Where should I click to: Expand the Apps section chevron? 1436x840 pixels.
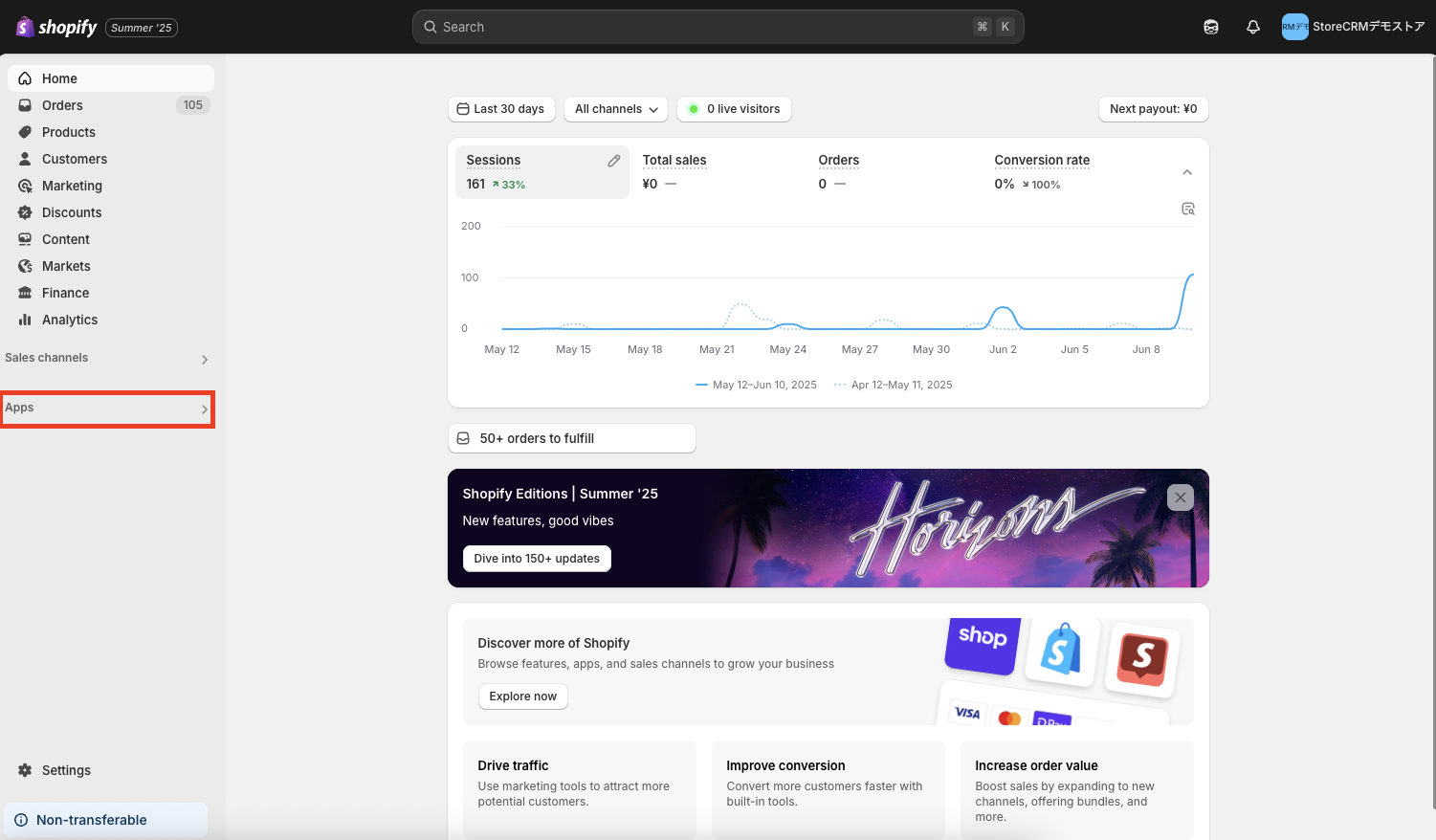[205, 409]
